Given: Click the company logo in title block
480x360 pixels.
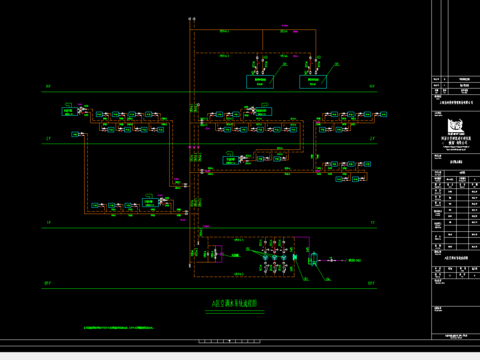Looking at the screenshot, I should 455,126.
